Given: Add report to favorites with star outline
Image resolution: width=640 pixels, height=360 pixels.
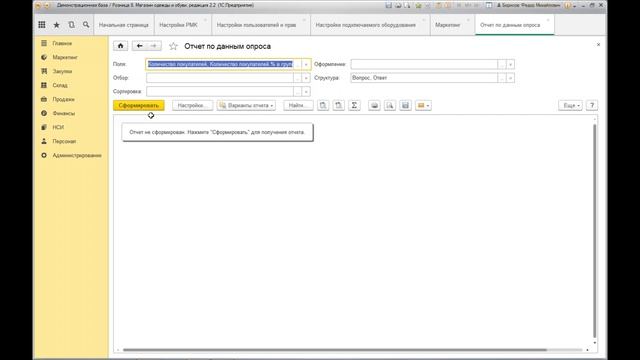Looking at the screenshot, I should [x=173, y=46].
